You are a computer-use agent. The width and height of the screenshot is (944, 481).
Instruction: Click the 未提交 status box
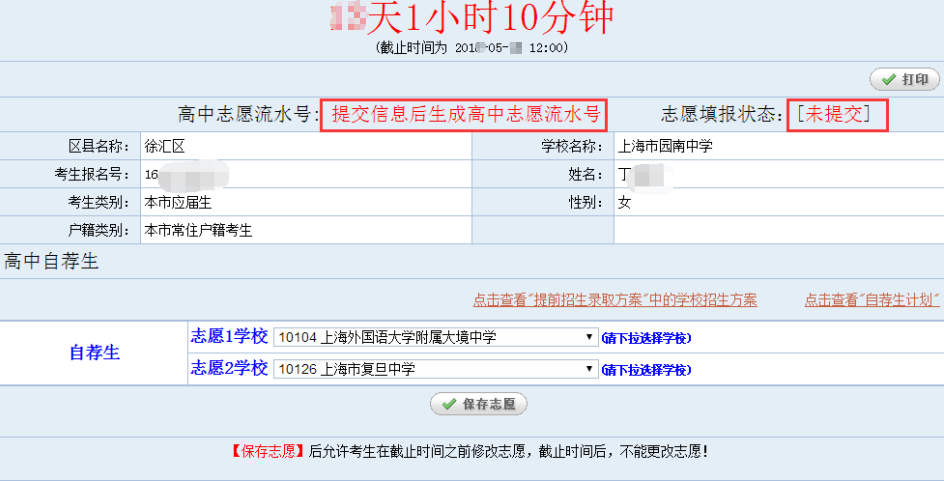(x=838, y=115)
